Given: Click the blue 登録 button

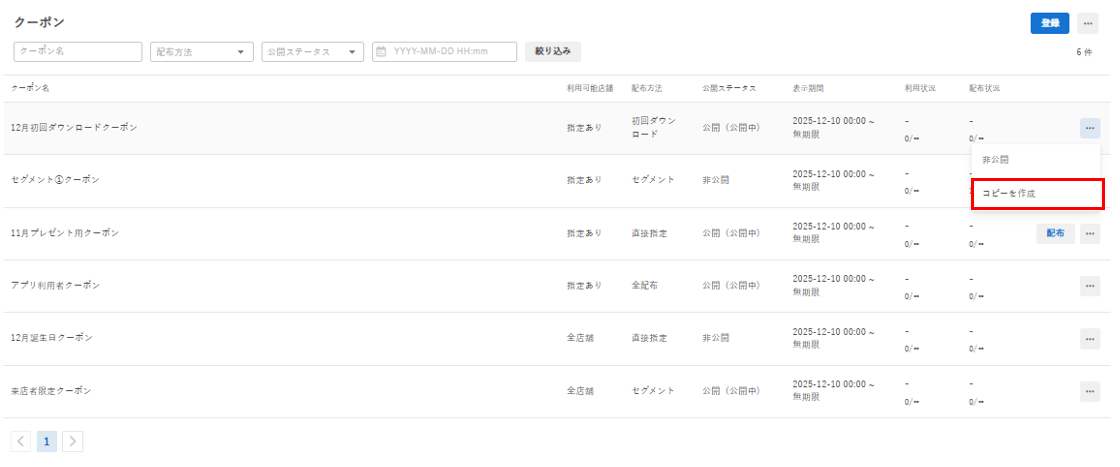Looking at the screenshot, I should coord(1049,24).
